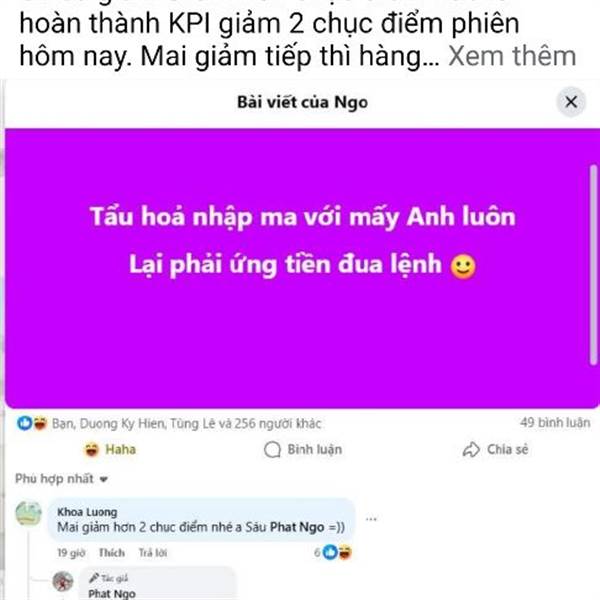This screenshot has height=600, width=600.
Task: Expand post text with Xem thêm
Action: click(512, 56)
